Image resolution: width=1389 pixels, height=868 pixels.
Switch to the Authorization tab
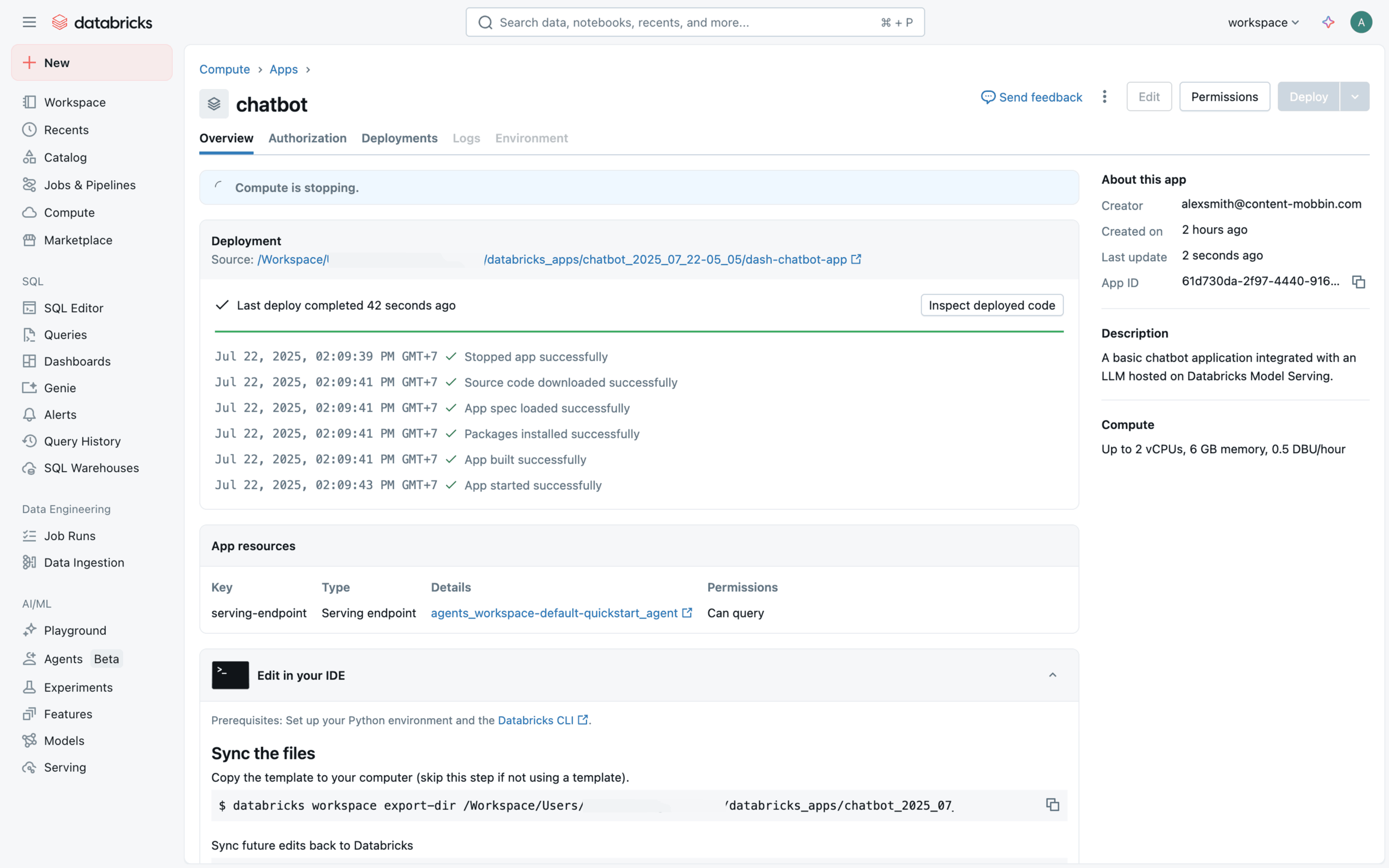[307, 138]
